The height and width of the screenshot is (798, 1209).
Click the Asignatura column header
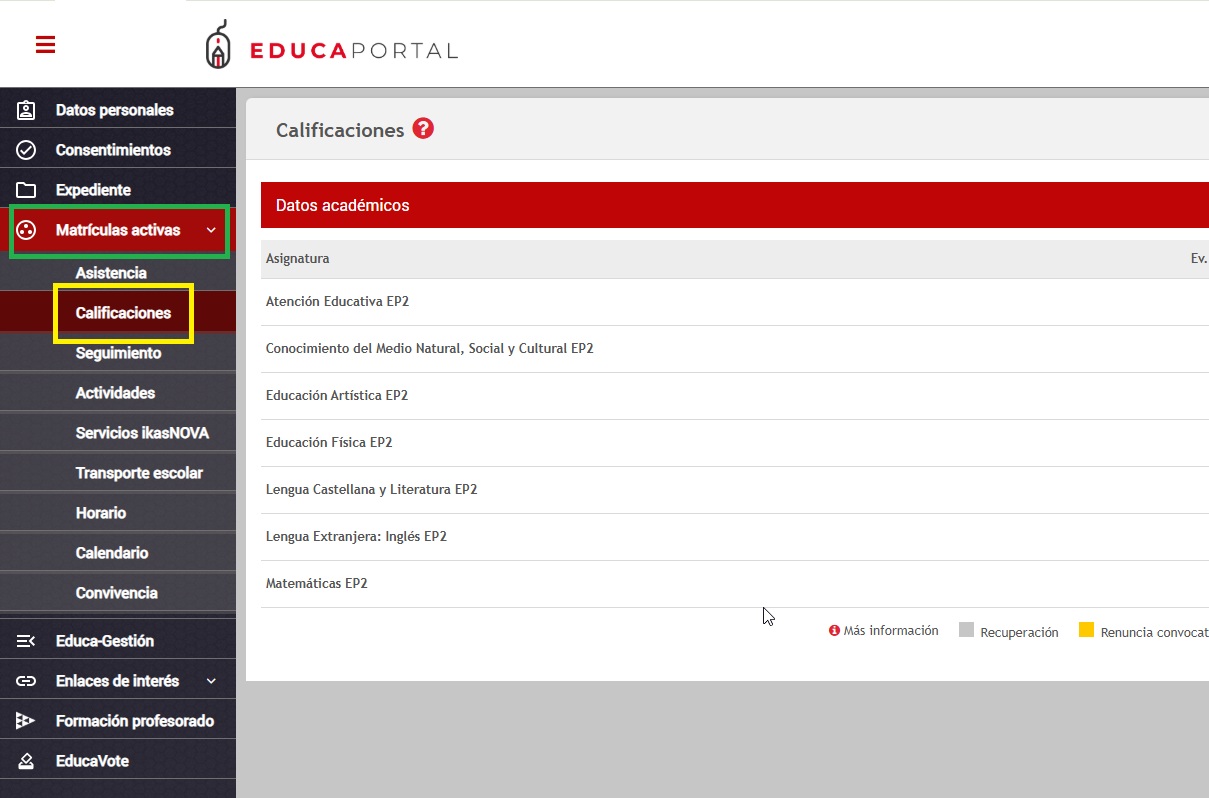[x=297, y=258]
